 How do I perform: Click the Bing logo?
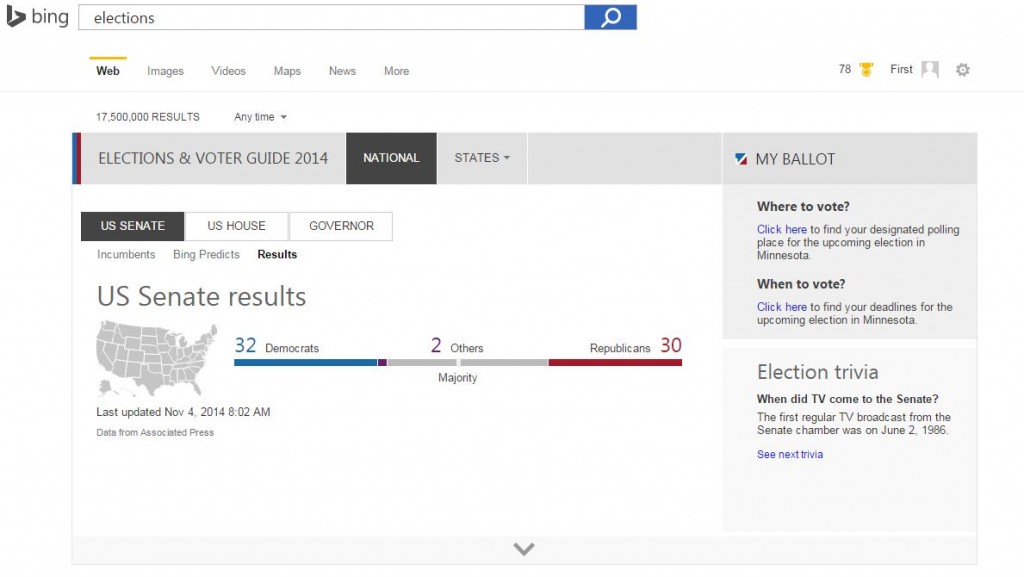(x=37, y=17)
